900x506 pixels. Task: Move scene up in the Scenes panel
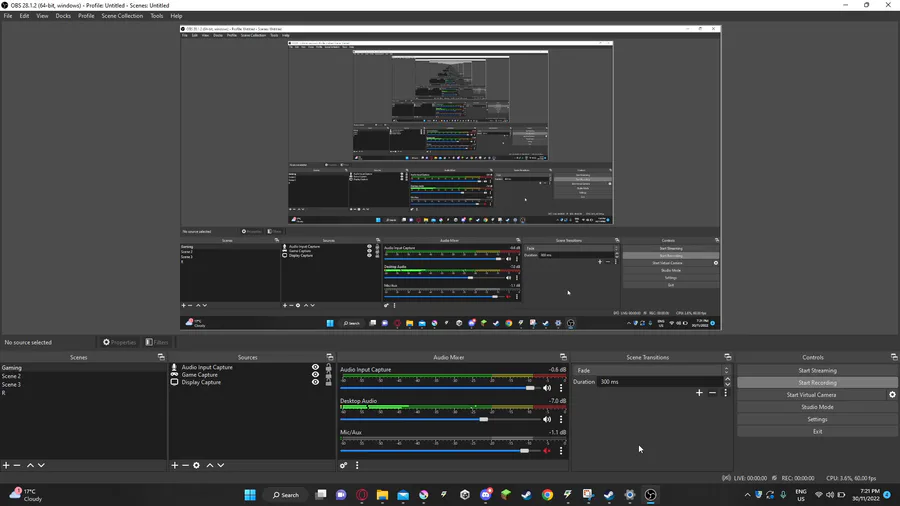[x=30, y=465]
